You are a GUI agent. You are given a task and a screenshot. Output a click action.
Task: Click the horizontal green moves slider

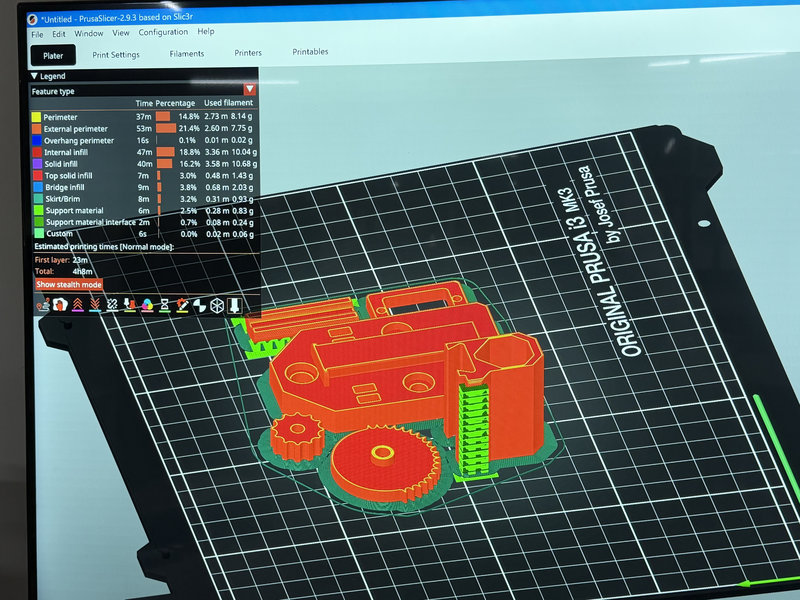[x=769, y=582]
